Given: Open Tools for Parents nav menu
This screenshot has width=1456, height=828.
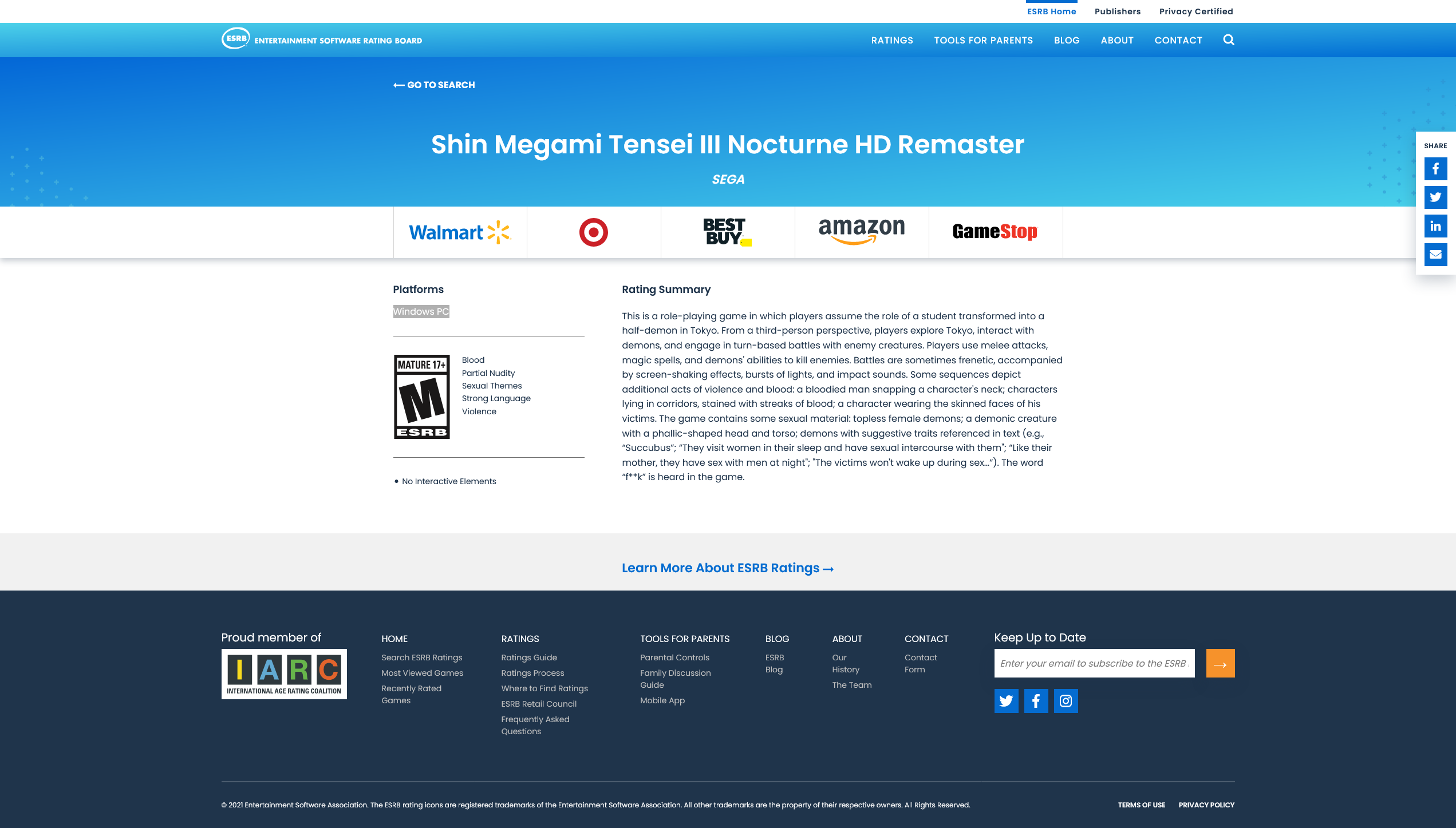Looking at the screenshot, I should [x=984, y=40].
